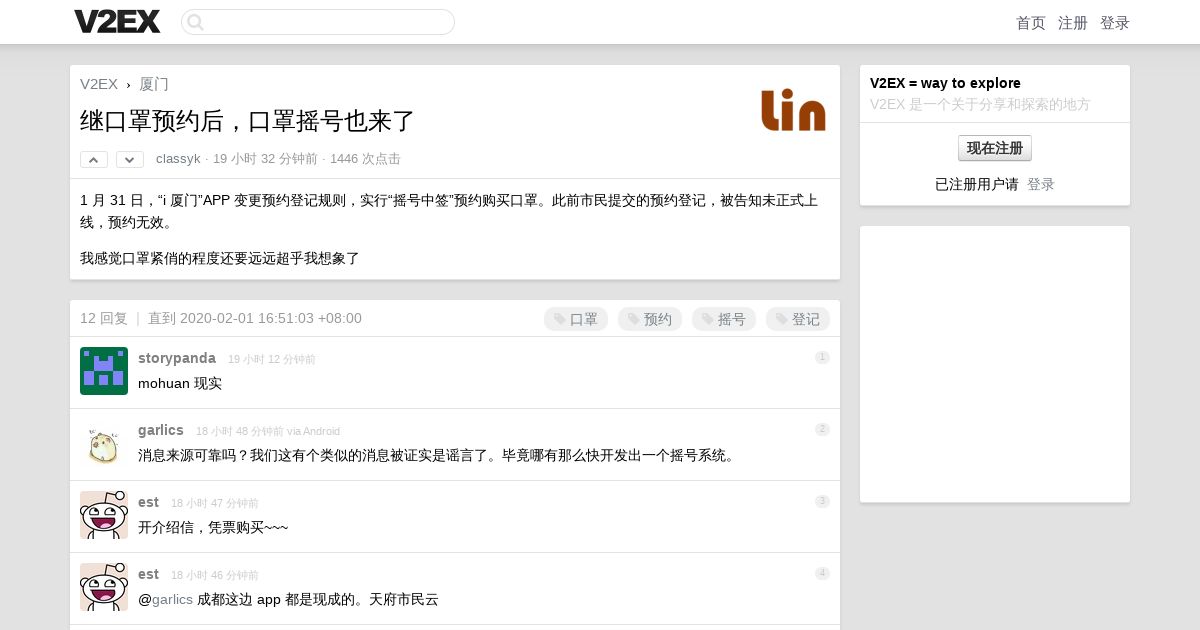The width and height of the screenshot is (1200, 630).
Task: Focus the top search input field
Action: click(318, 22)
